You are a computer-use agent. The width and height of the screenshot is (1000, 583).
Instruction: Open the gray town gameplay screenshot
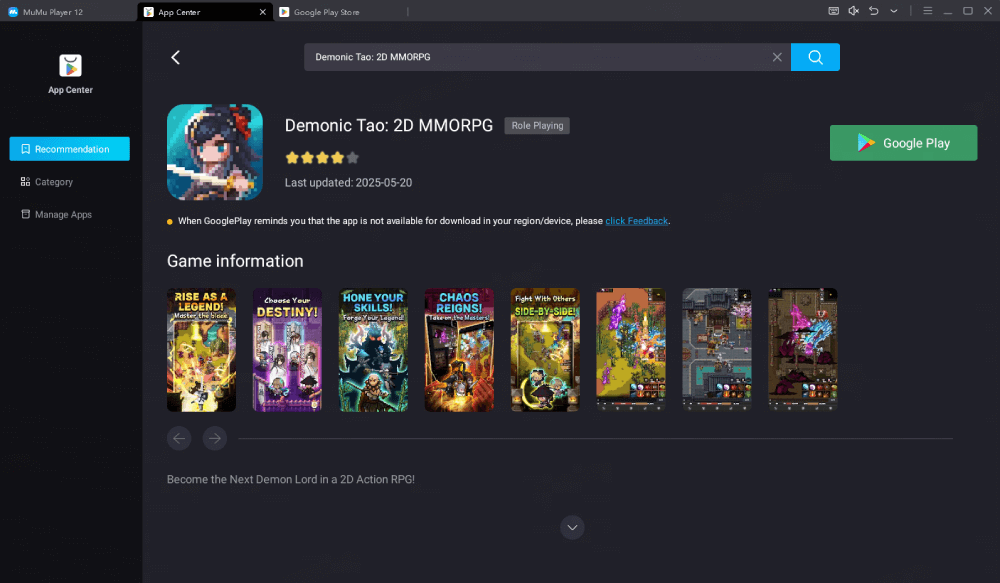point(717,350)
